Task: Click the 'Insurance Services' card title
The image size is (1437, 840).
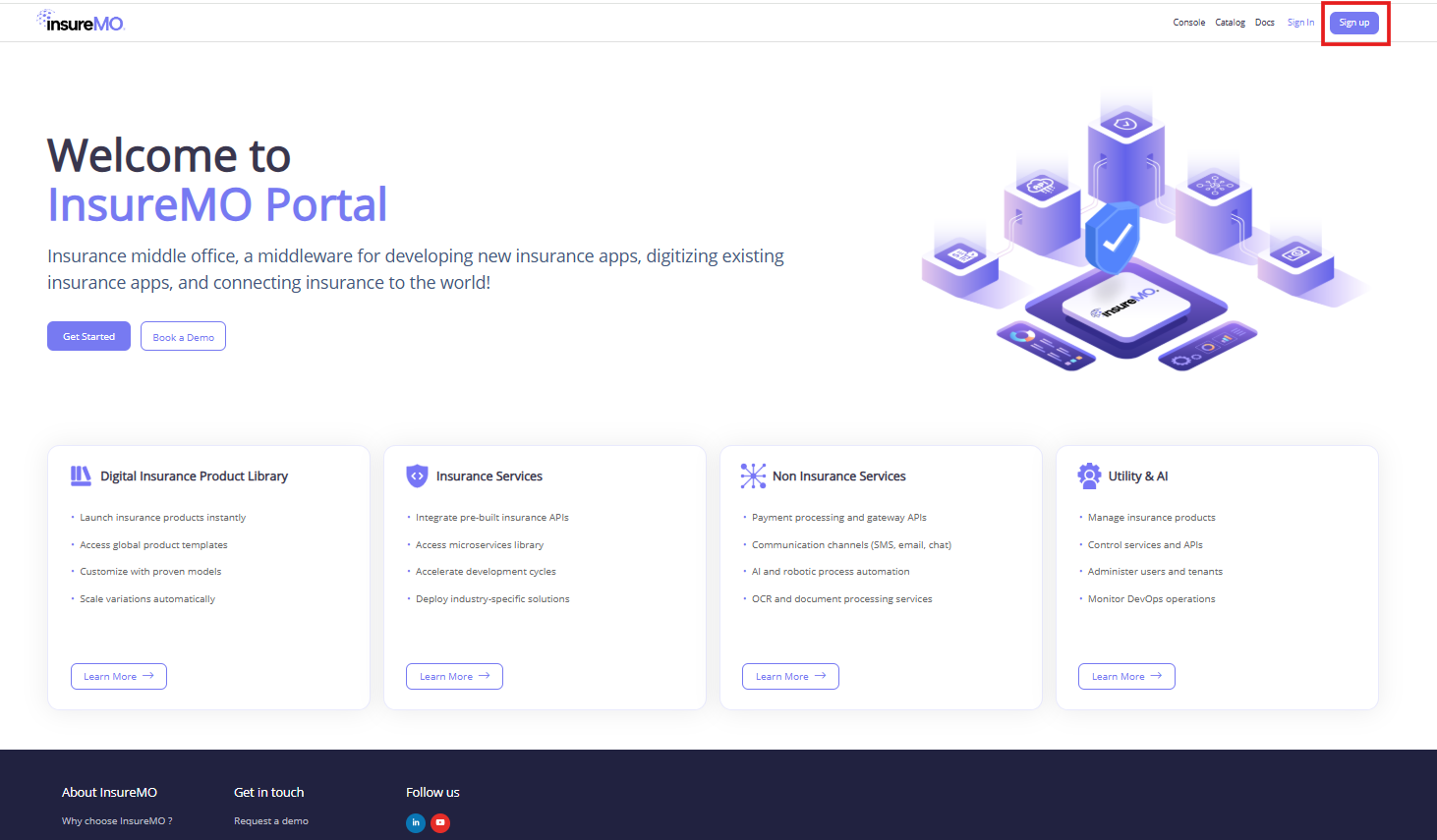Action: (489, 476)
